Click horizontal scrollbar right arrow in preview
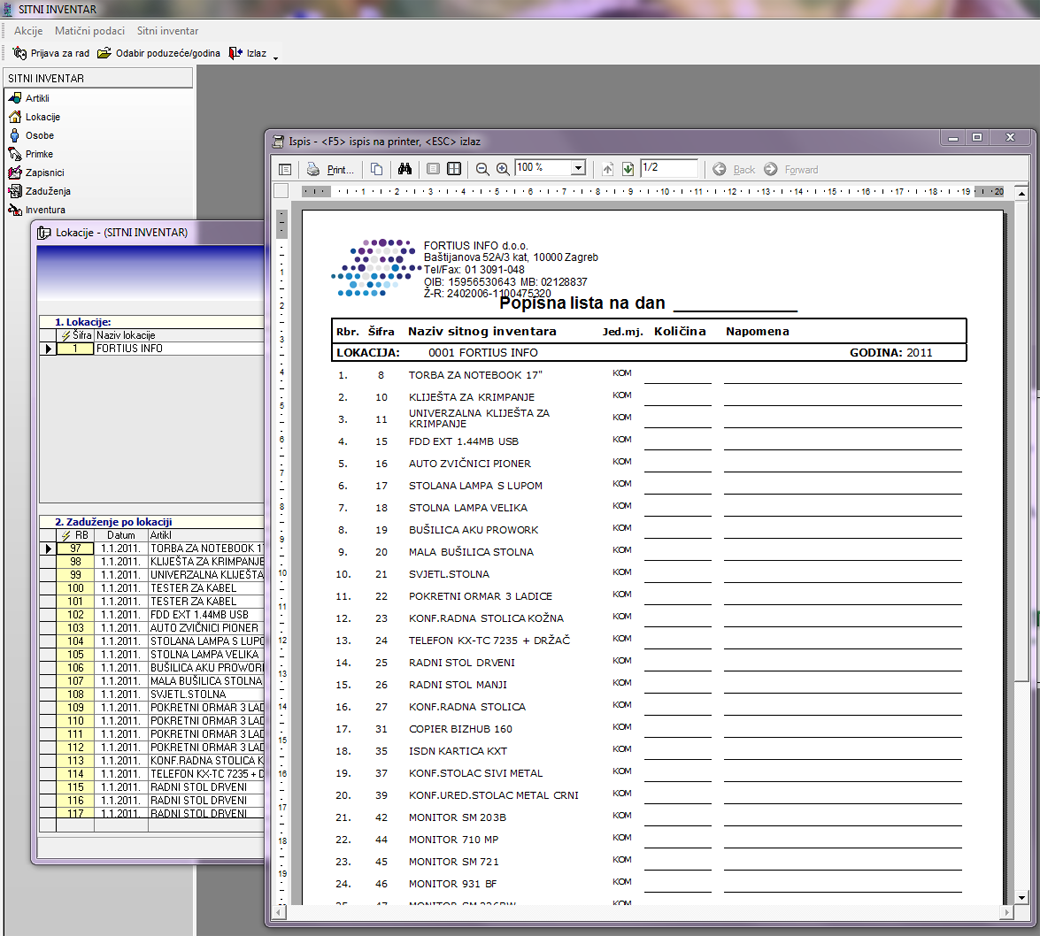The height and width of the screenshot is (936, 1040). click(x=1007, y=913)
